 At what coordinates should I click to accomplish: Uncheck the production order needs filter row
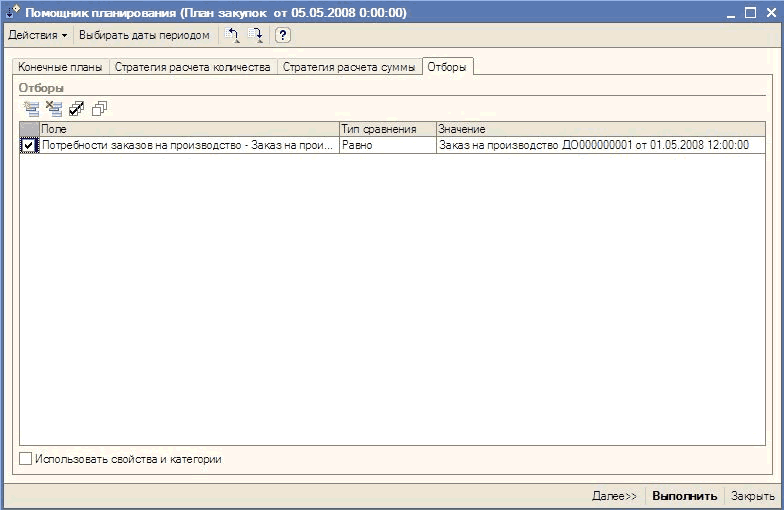click(x=29, y=146)
